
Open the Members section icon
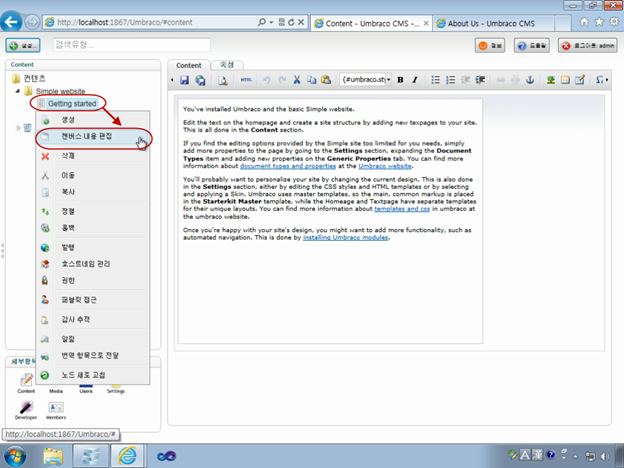56,410
